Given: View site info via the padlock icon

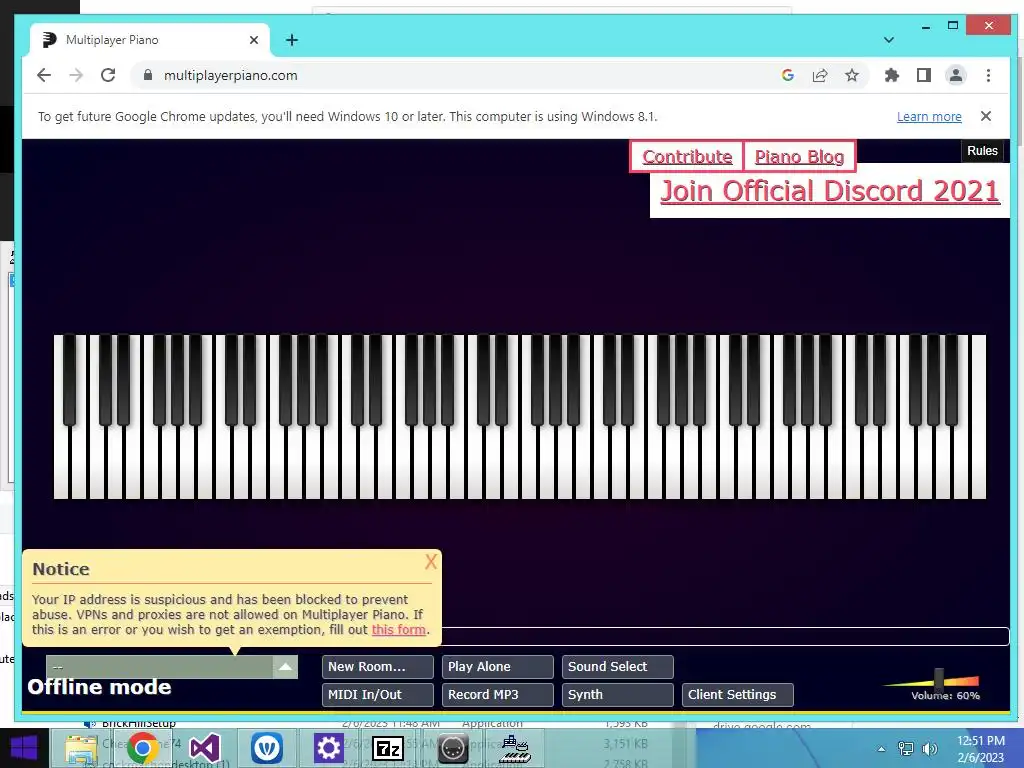Looking at the screenshot, I should (x=148, y=75).
